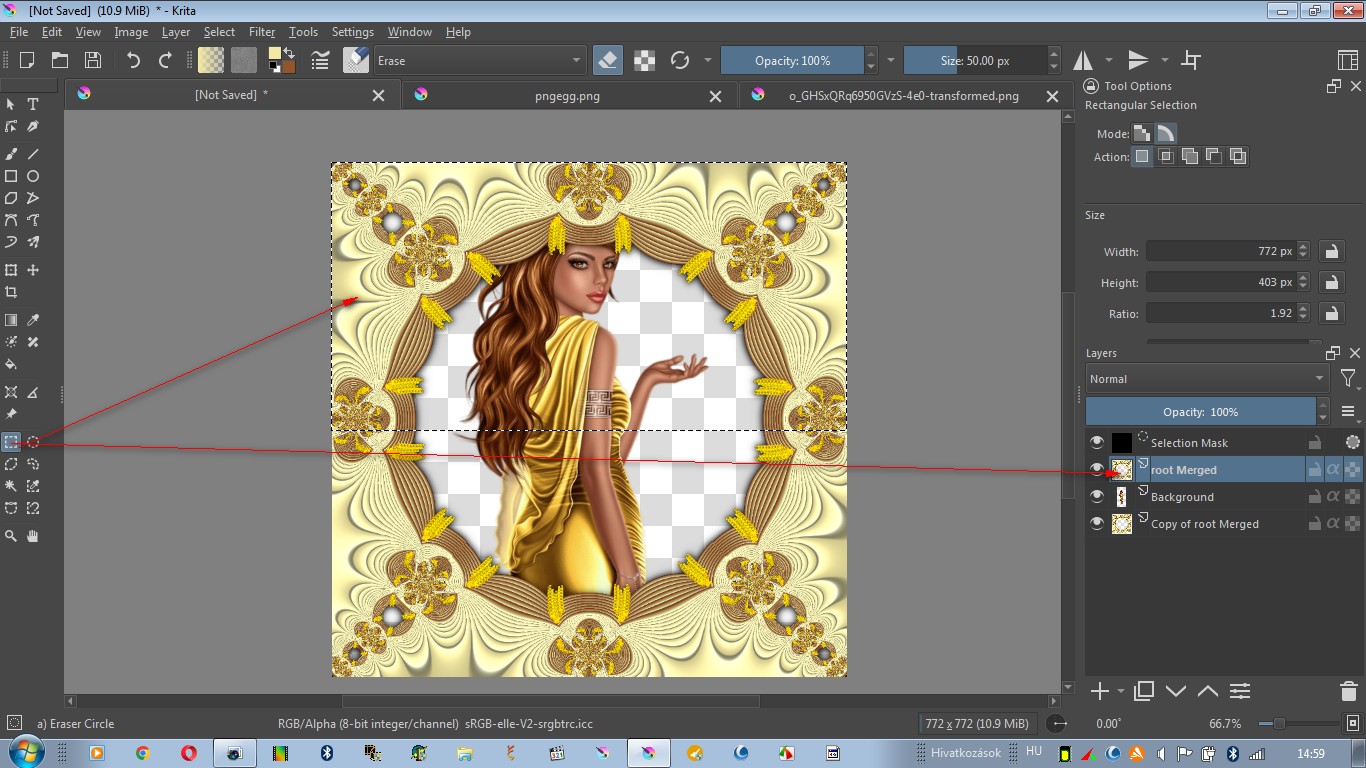The image size is (1366, 768).
Task: Open the blending mode Erase dropdown
Action: [x=478, y=60]
